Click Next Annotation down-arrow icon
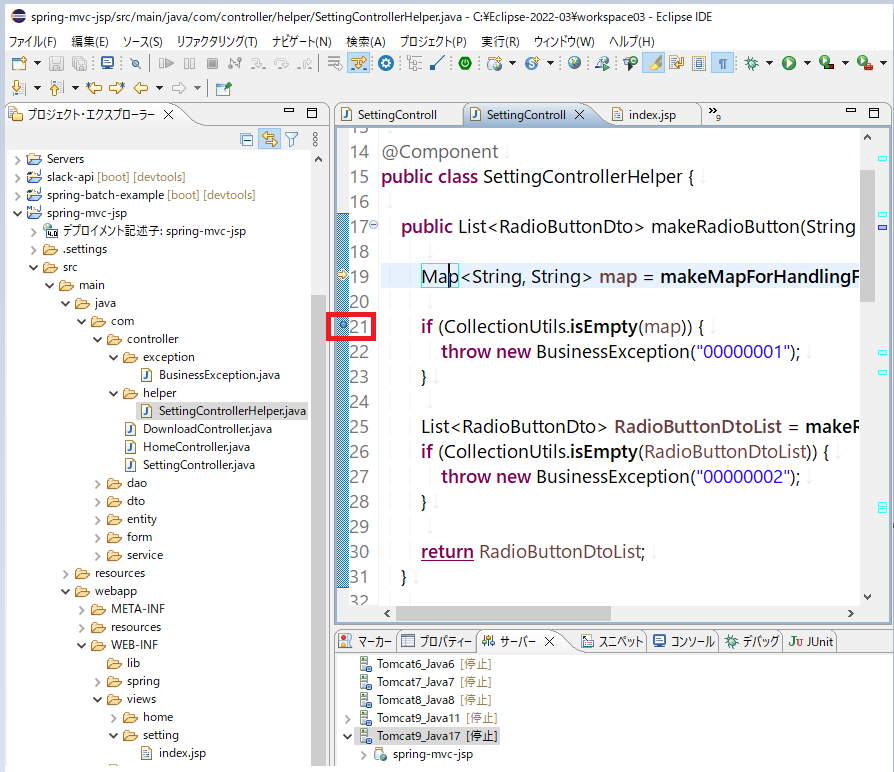This screenshot has width=894, height=772. 19,88
